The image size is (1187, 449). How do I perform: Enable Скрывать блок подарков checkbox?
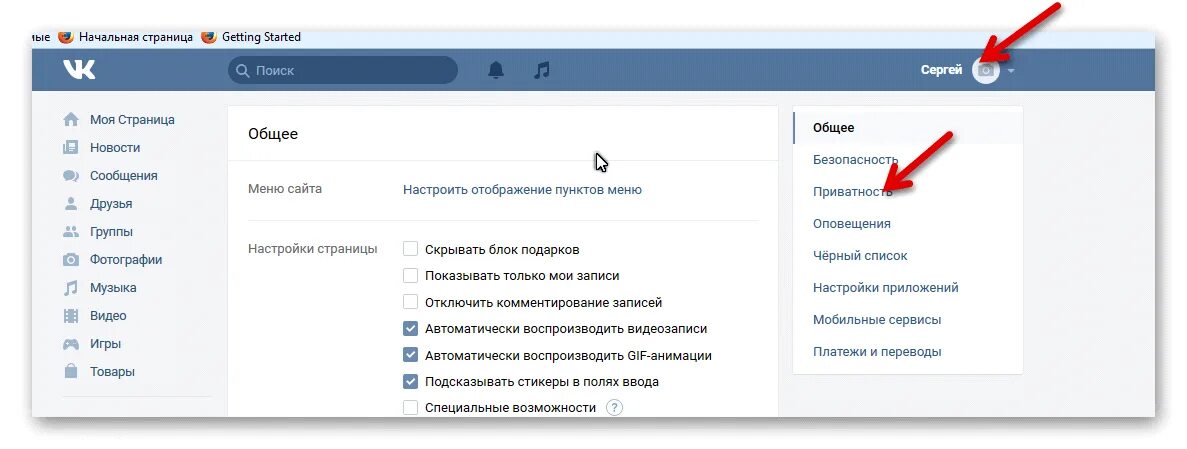pyautogui.click(x=410, y=249)
